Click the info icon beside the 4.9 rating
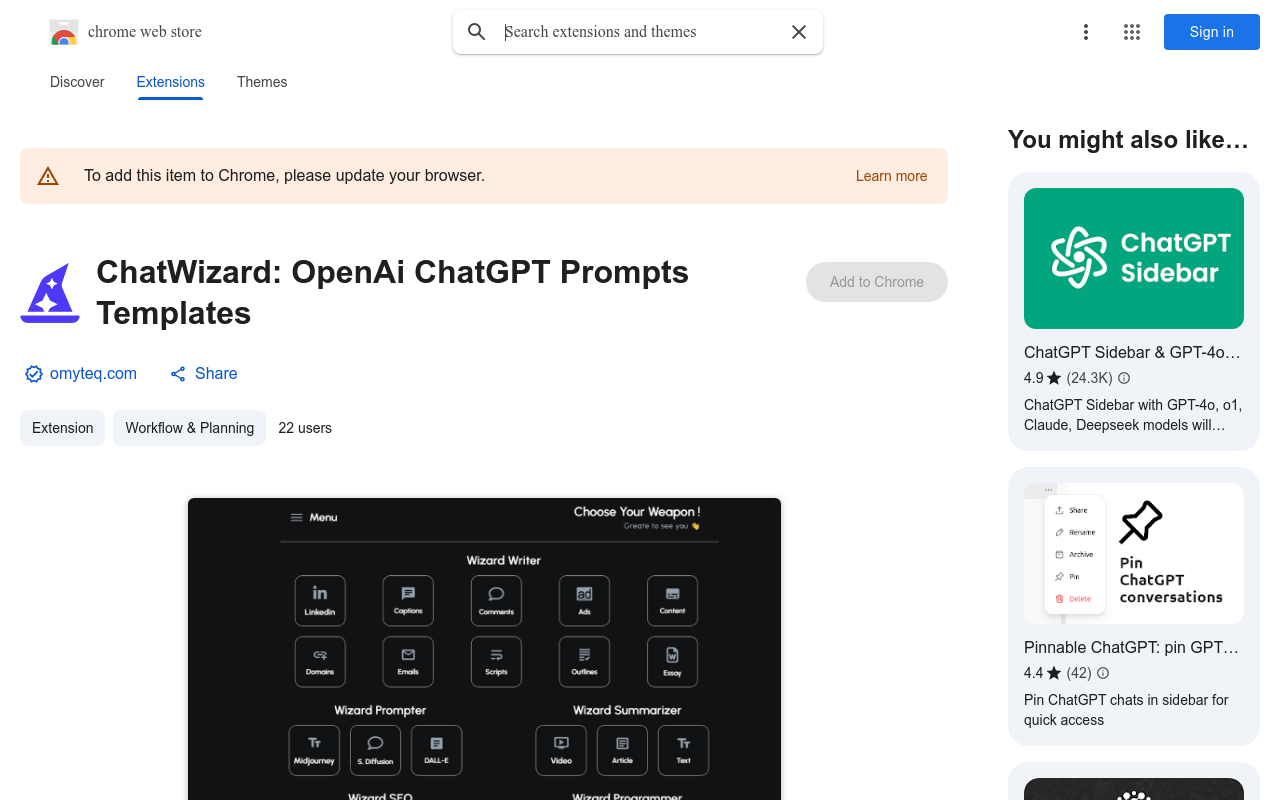Viewport: 1280px width, 800px height. pyautogui.click(x=1123, y=378)
